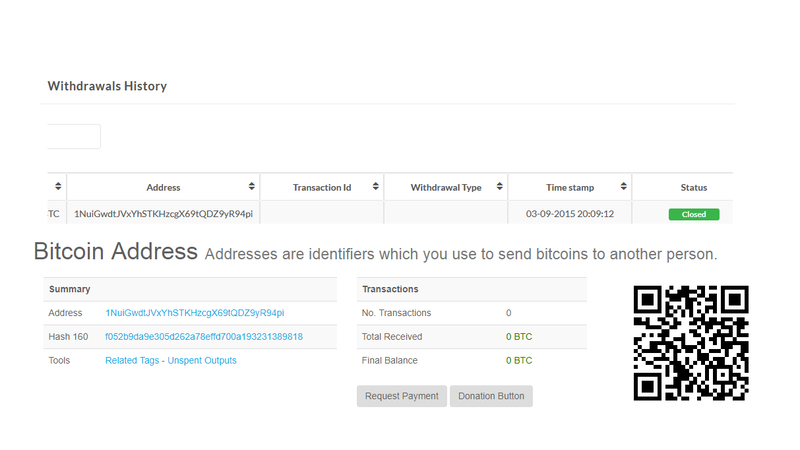This screenshot has height=450, width=800.
Task: Click the Final Balance 0 BTC value
Action: point(519,360)
